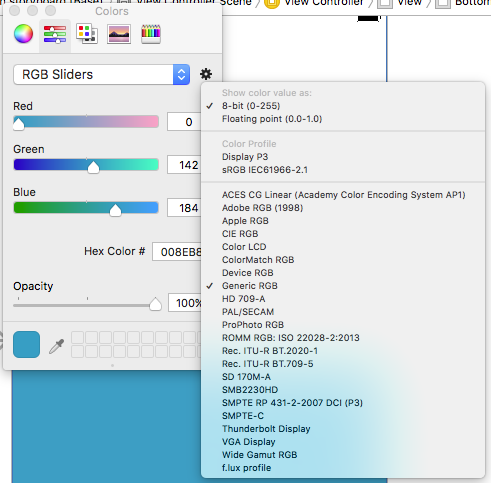Click the Red value field
Screen dimensions: 491x483
184,122
